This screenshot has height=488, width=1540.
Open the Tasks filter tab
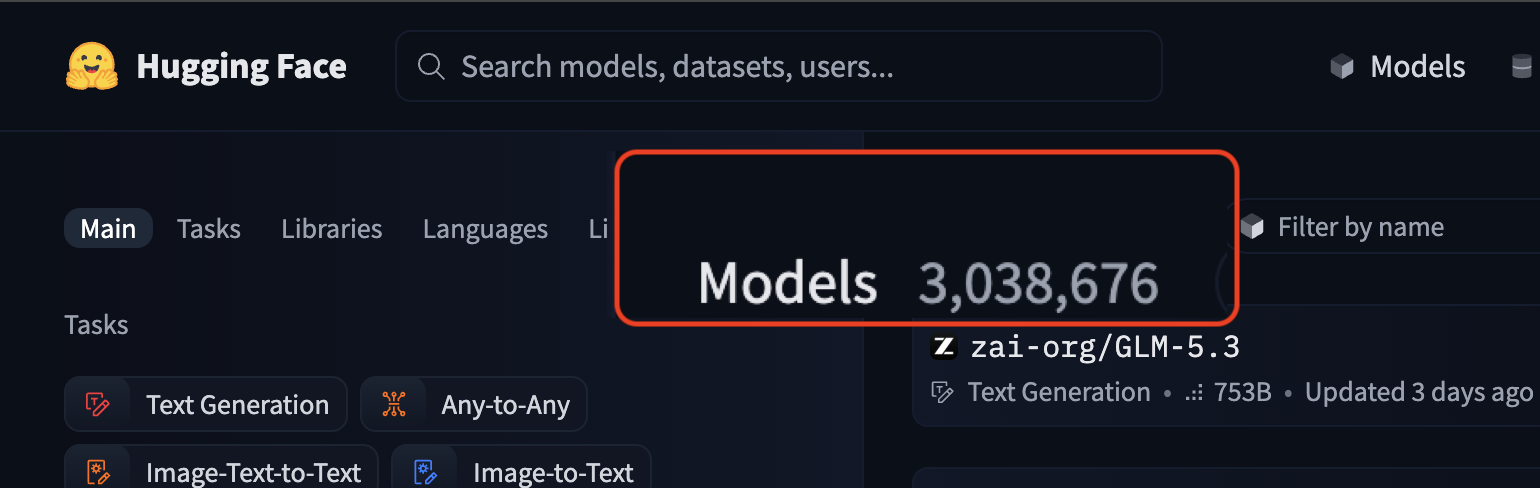tap(209, 228)
